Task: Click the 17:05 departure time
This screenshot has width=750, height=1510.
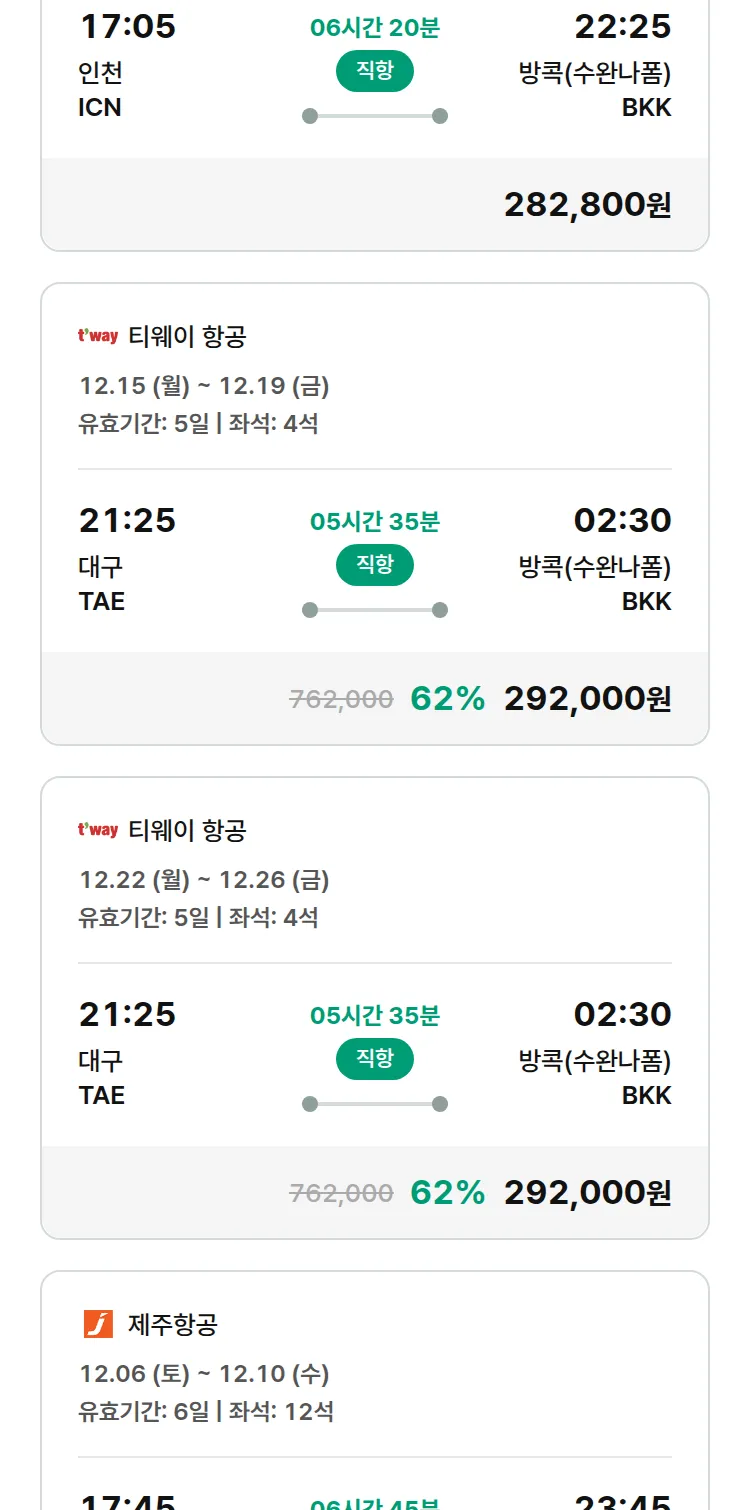Action: coord(127,27)
